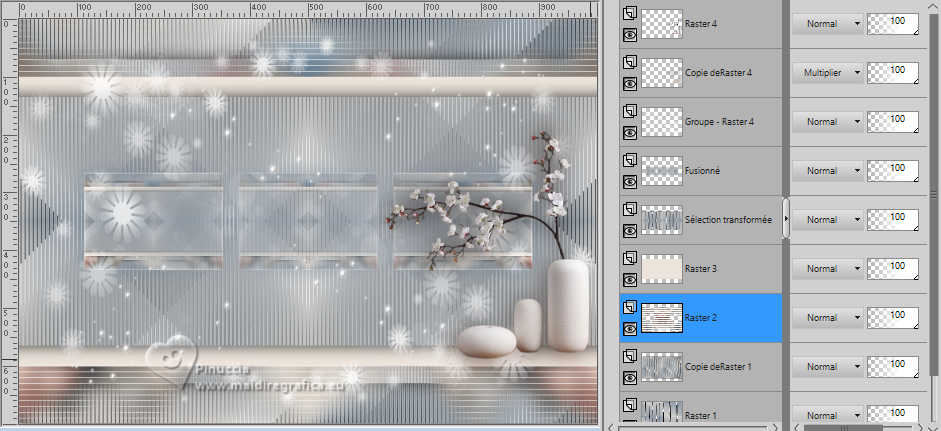Select the Raster 3 layer name
The image size is (941, 431).
(x=701, y=269)
